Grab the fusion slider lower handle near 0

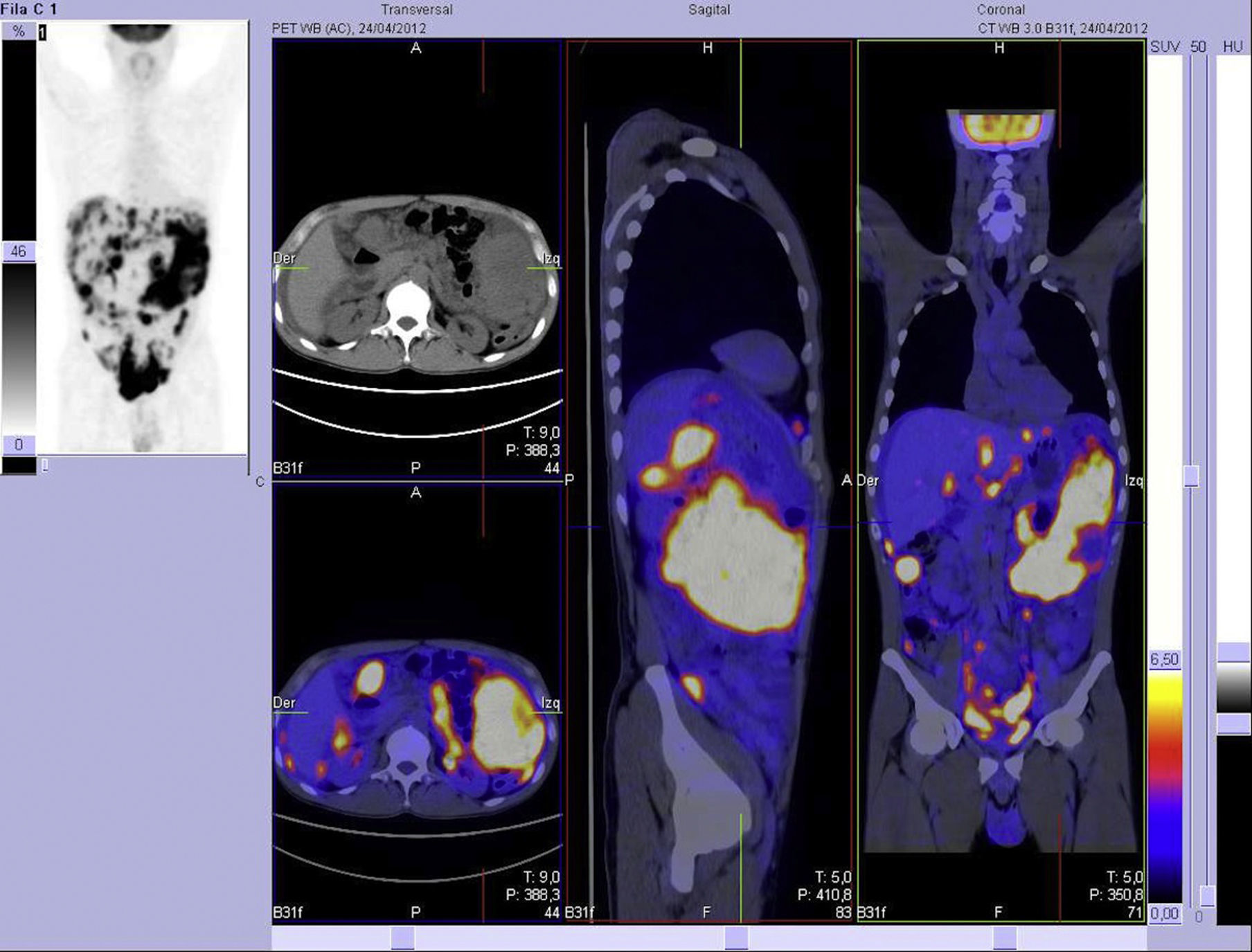point(1207,896)
